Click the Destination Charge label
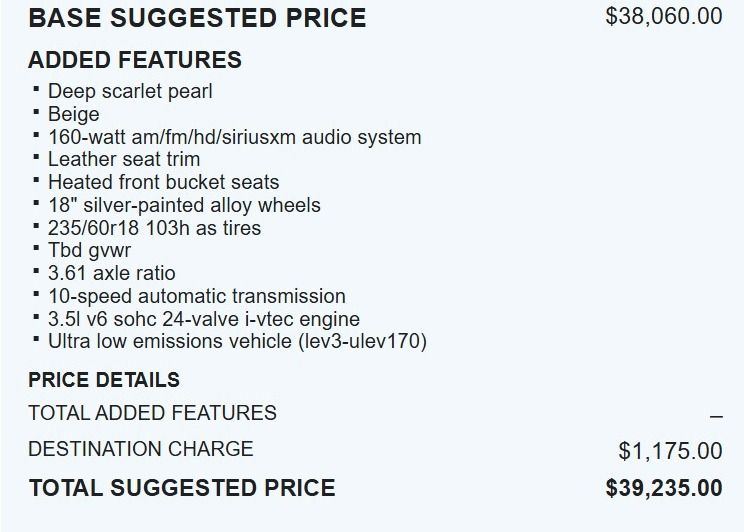Image resolution: width=744 pixels, height=532 pixels. click(141, 449)
